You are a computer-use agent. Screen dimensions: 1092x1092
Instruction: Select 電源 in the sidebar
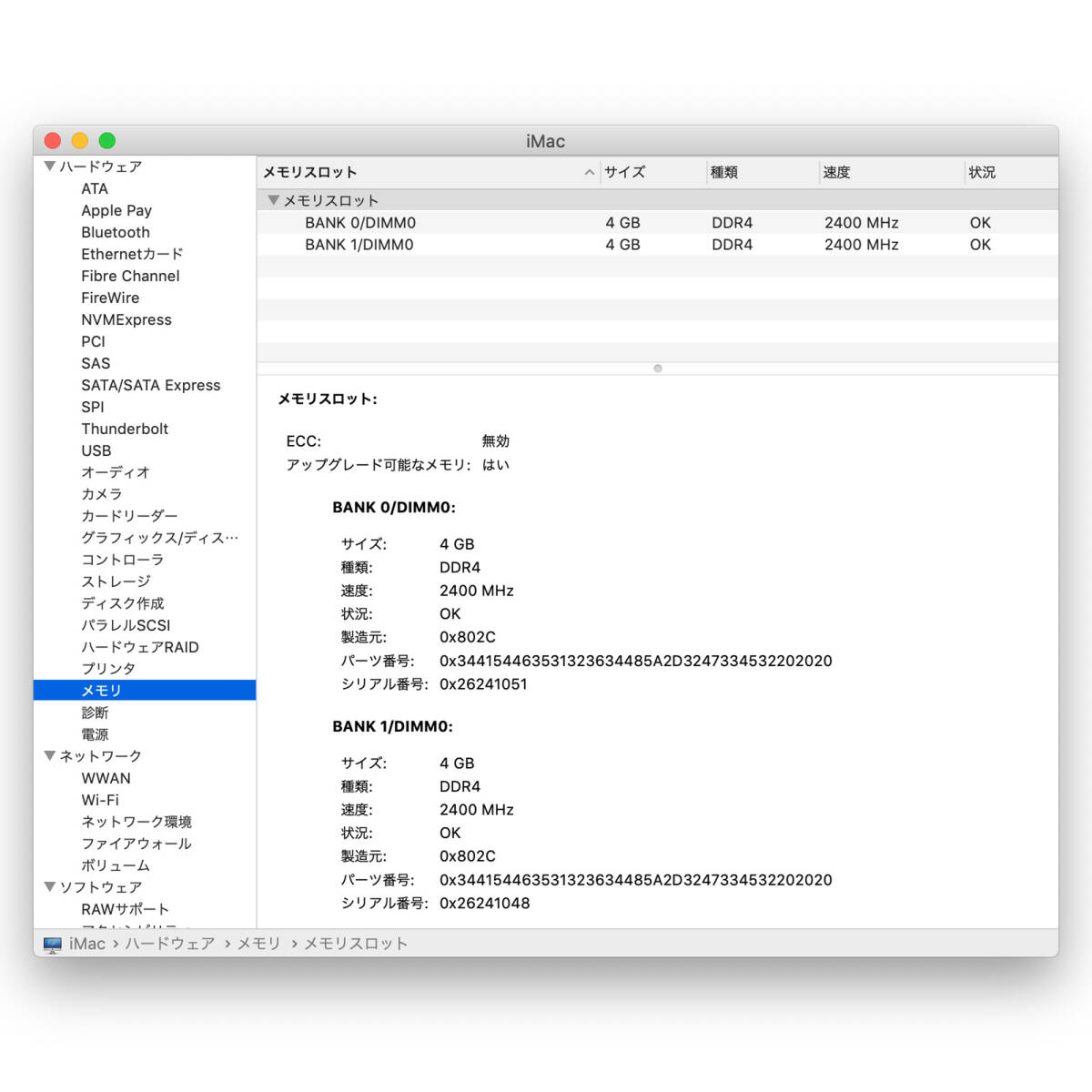tap(95, 734)
